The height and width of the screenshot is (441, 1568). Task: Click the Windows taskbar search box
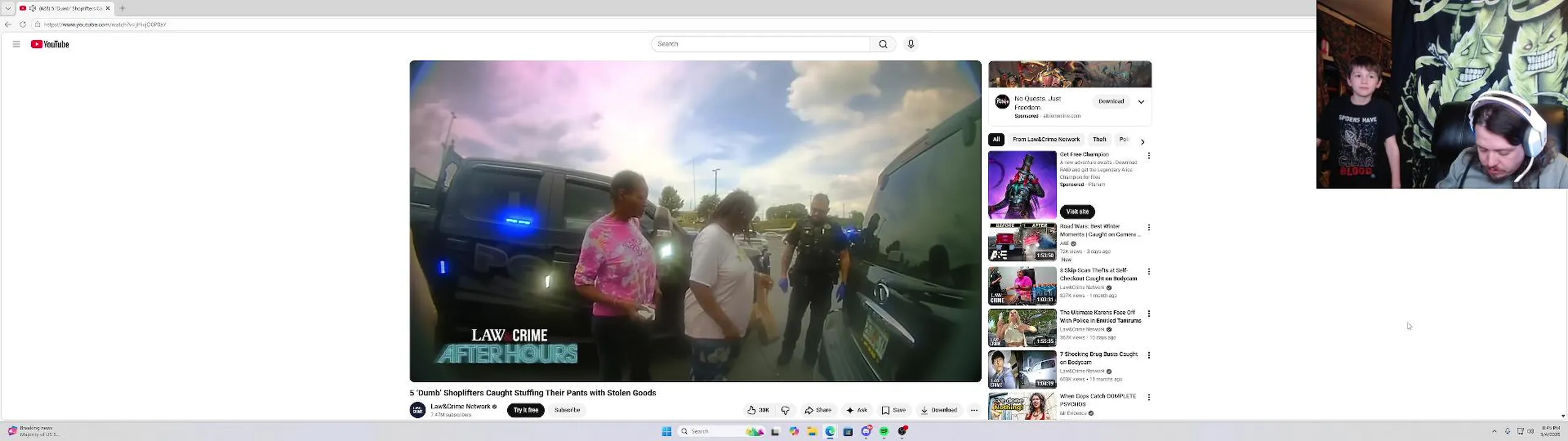pyautogui.click(x=722, y=431)
